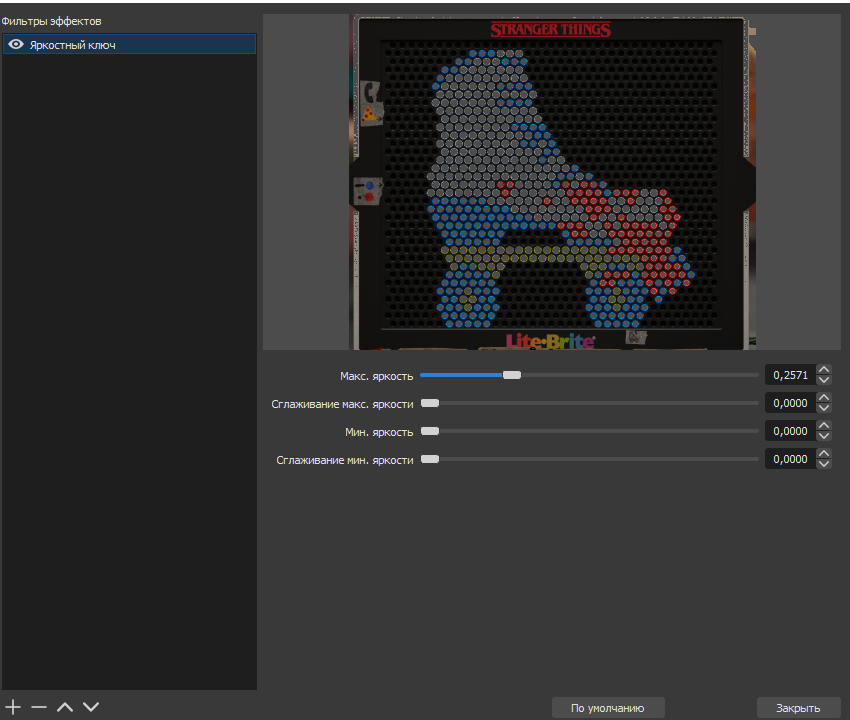Decrease Мин. яркость with down spinner arrow
The height and width of the screenshot is (720, 850).
click(824, 436)
